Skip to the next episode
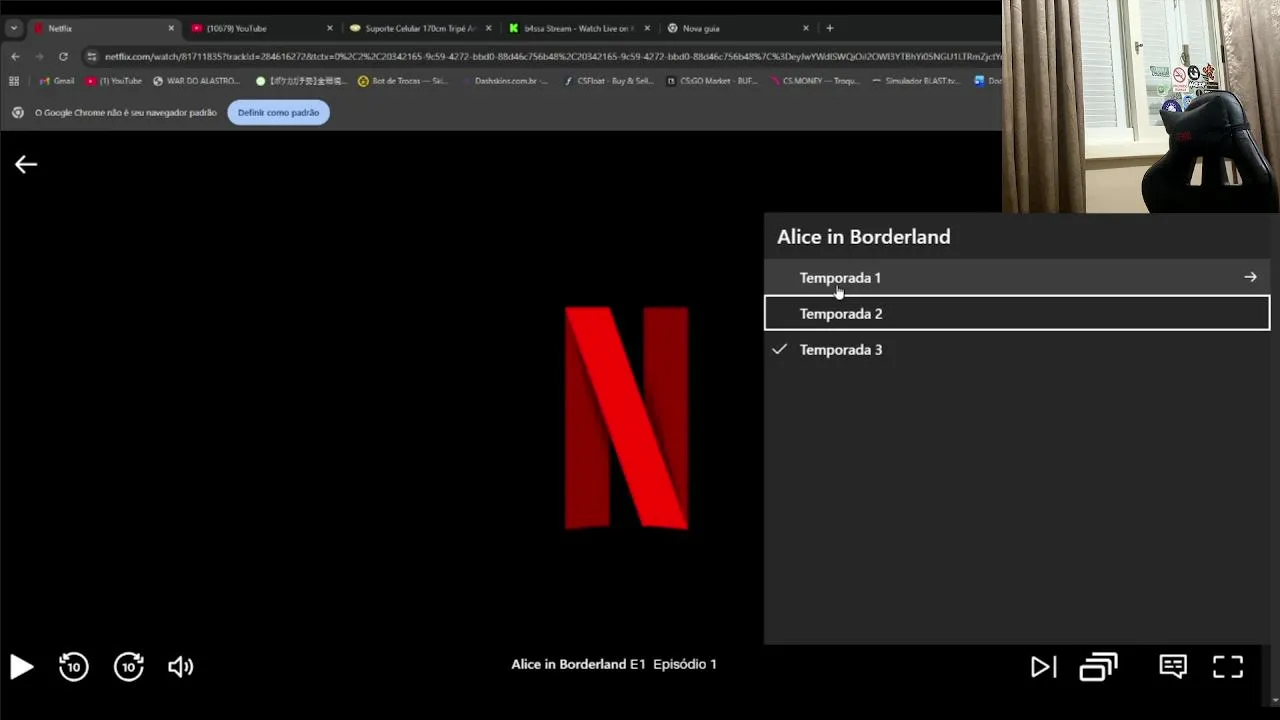 coord(1043,667)
